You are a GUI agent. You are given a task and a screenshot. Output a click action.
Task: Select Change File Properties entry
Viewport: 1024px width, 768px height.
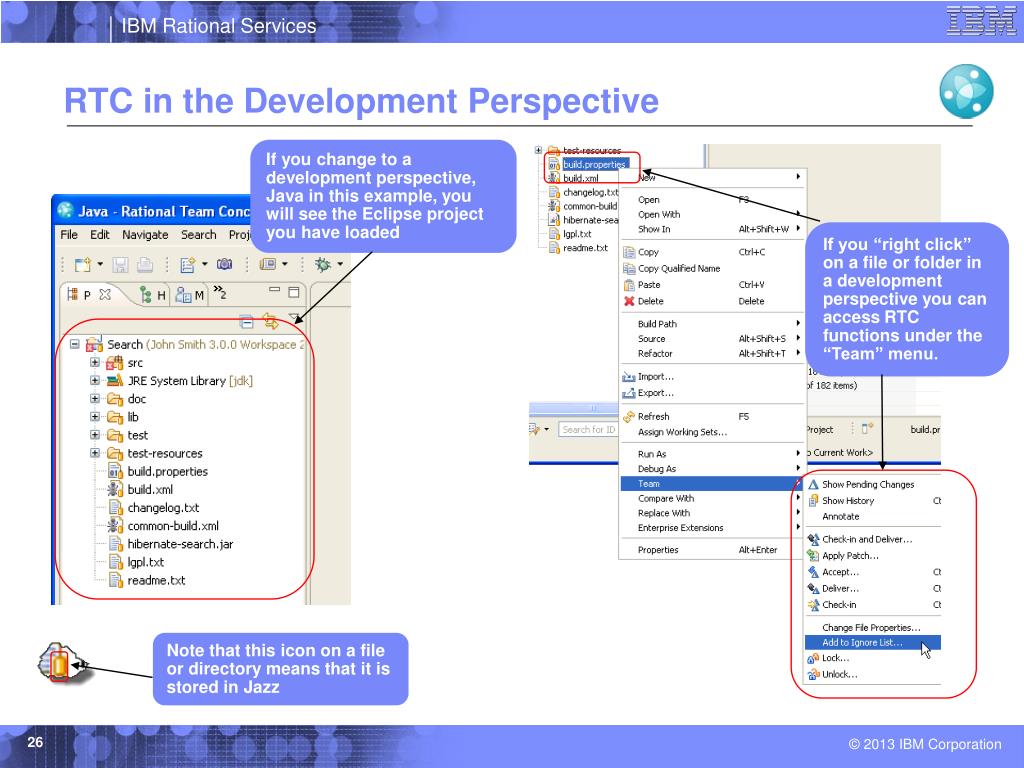[x=871, y=628]
